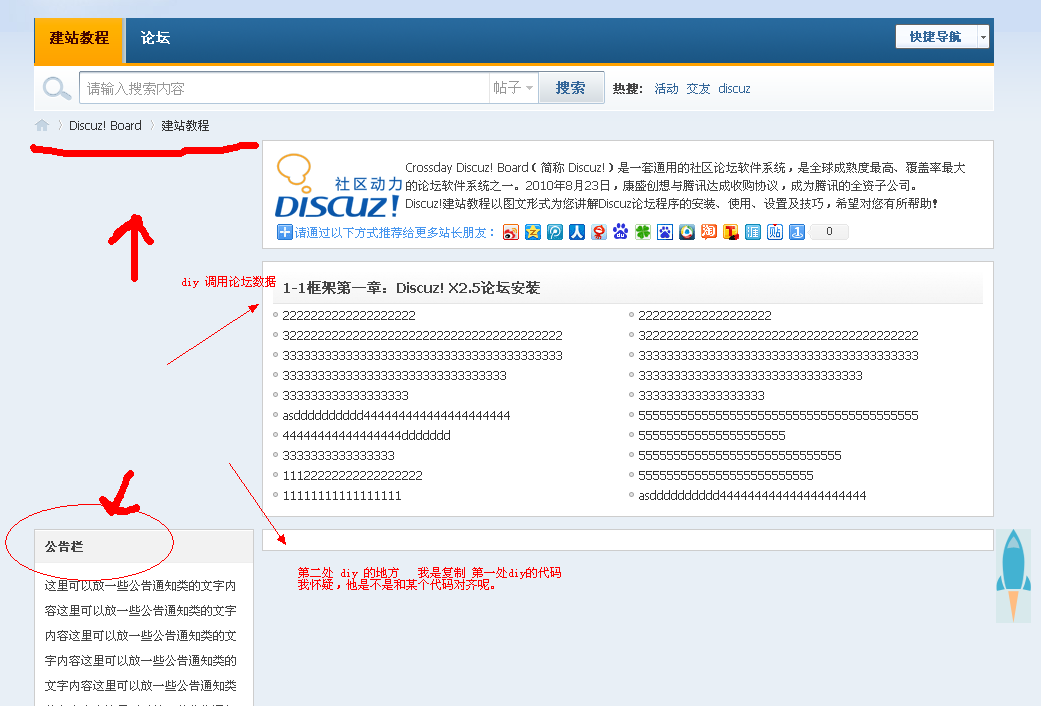1041x706 pixels.
Task: Click the round multicolor globe share icon
Action: click(686, 232)
